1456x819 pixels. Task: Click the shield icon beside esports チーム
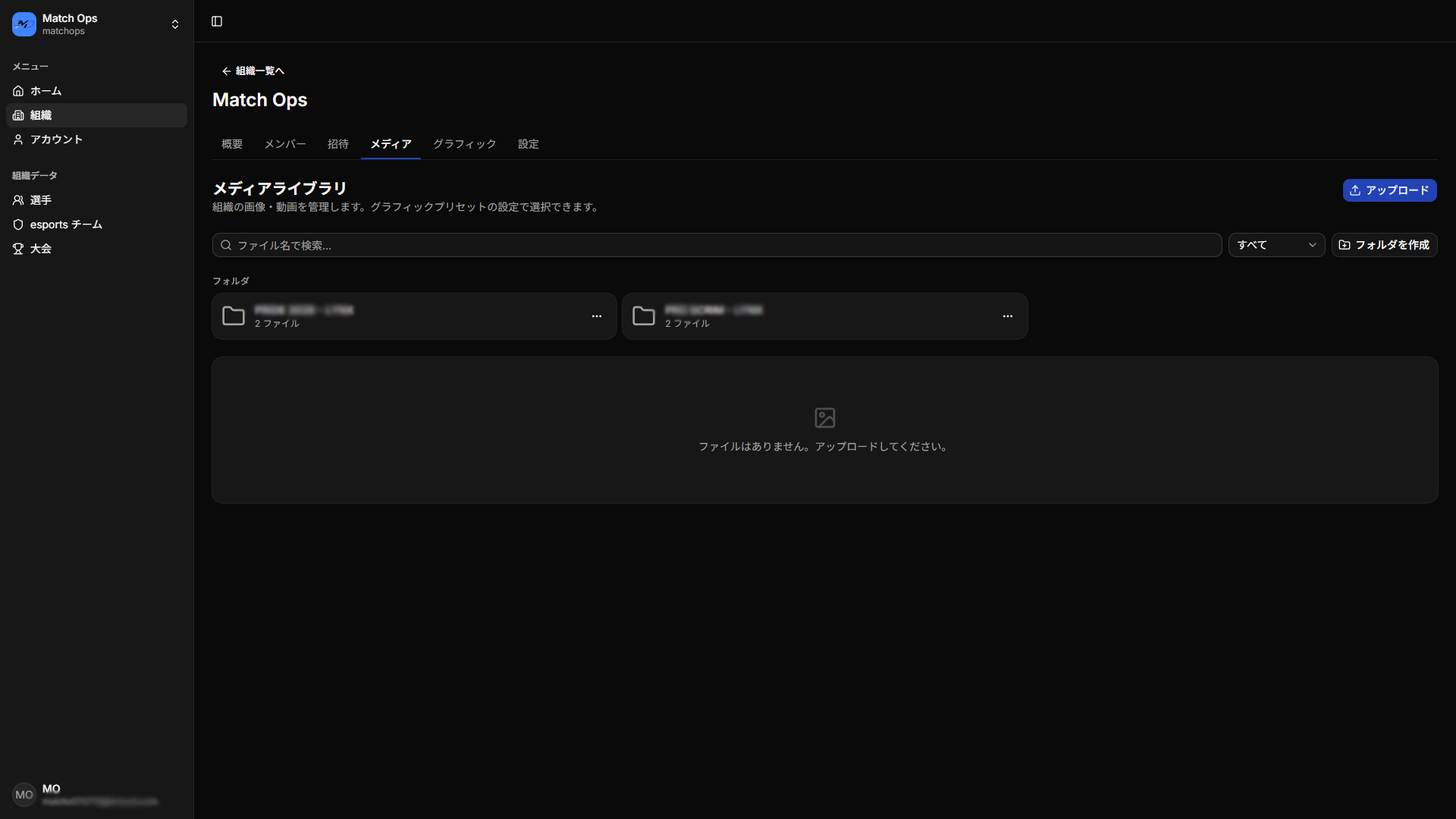coord(18,224)
